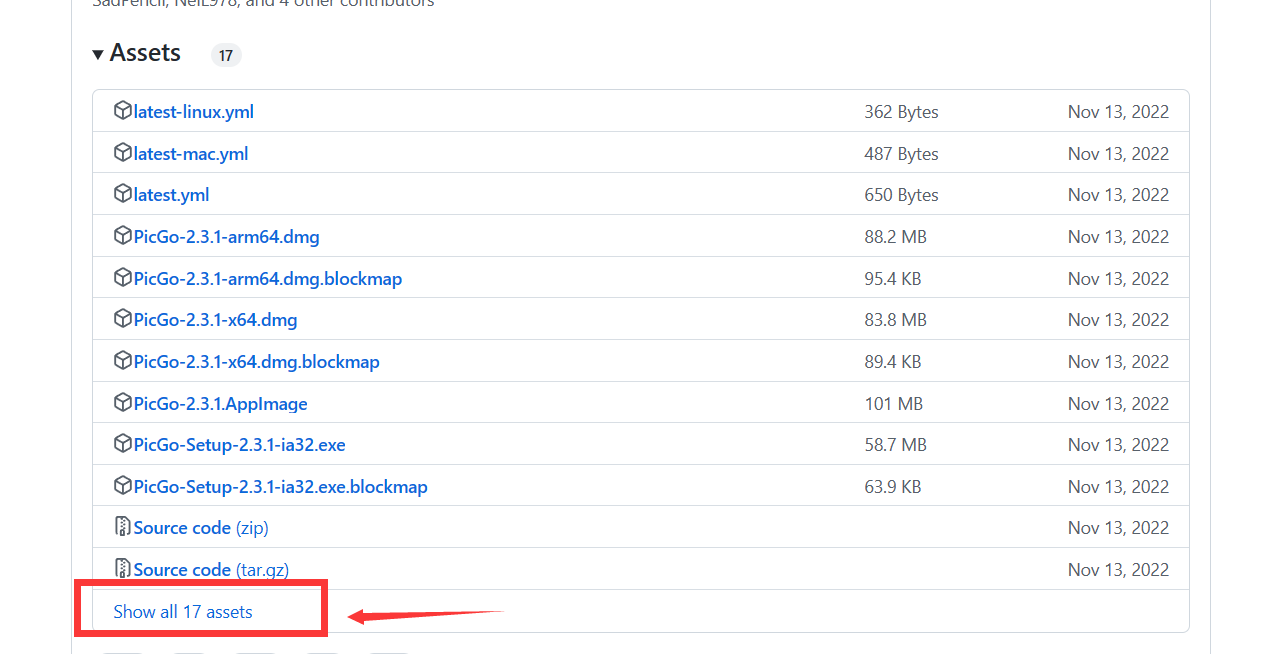
Task: Click the 17 assets count badge
Action: (x=226, y=55)
